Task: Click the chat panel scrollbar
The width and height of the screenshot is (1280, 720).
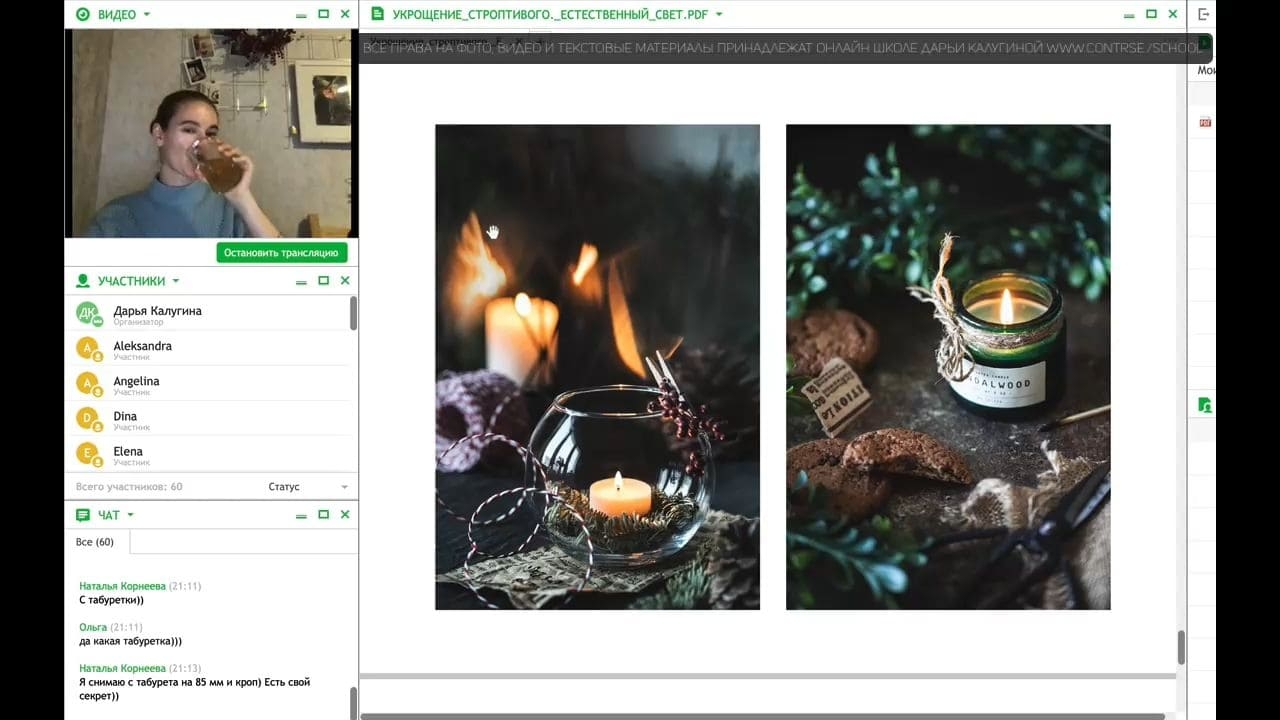Action: 354,703
